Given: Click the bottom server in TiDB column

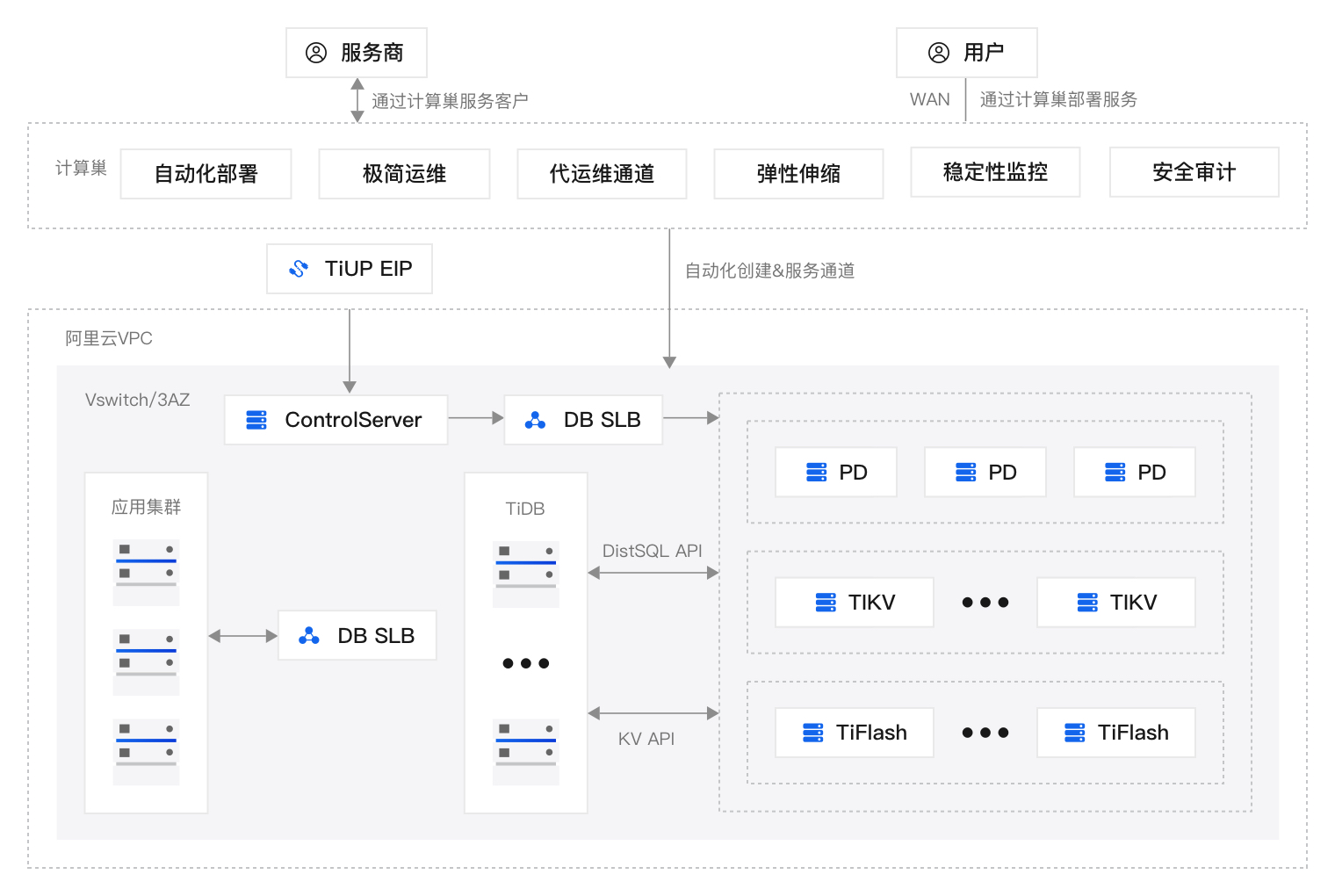Looking at the screenshot, I should (526, 752).
